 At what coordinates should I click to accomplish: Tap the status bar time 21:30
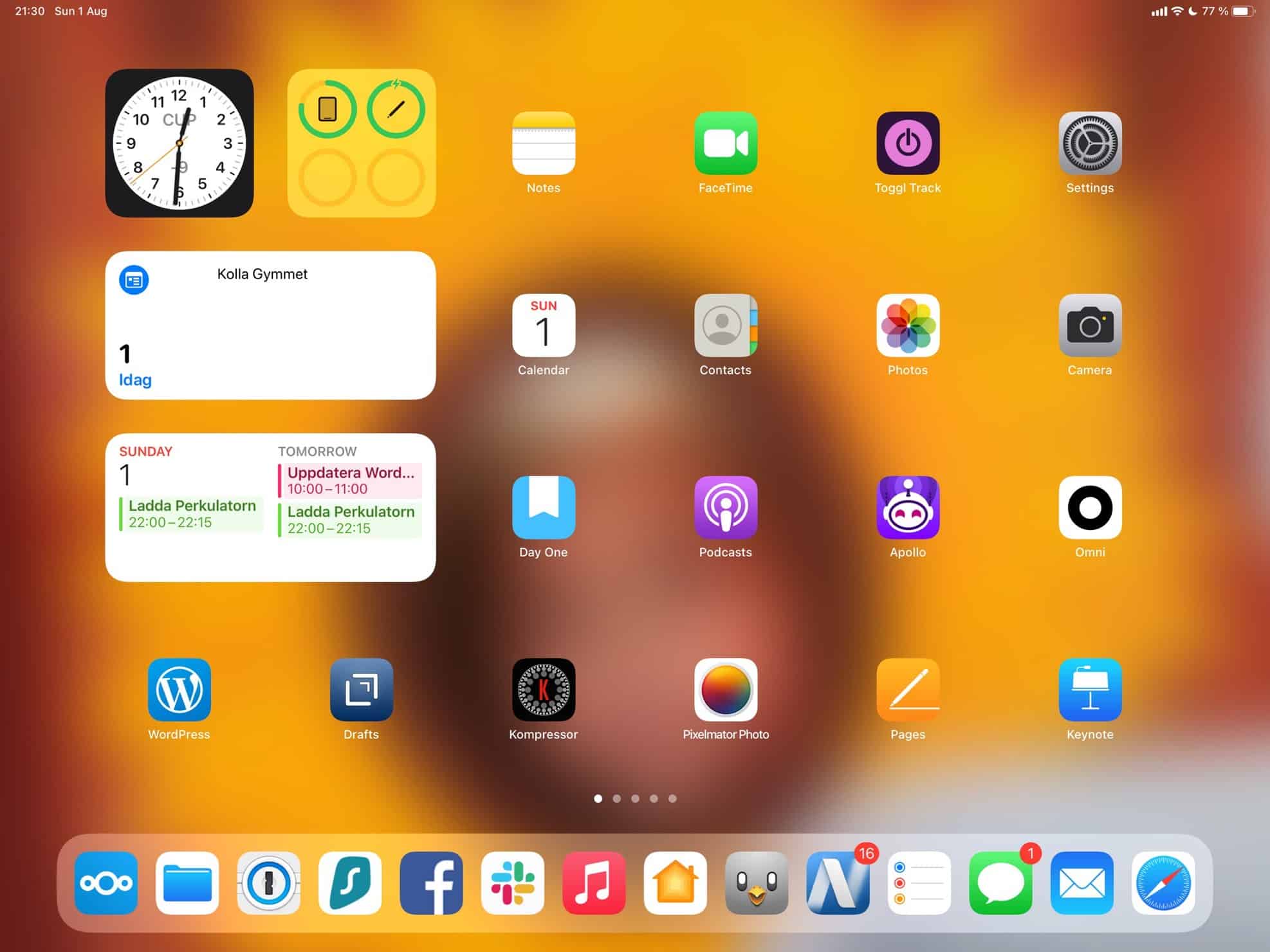pyautogui.click(x=30, y=11)
